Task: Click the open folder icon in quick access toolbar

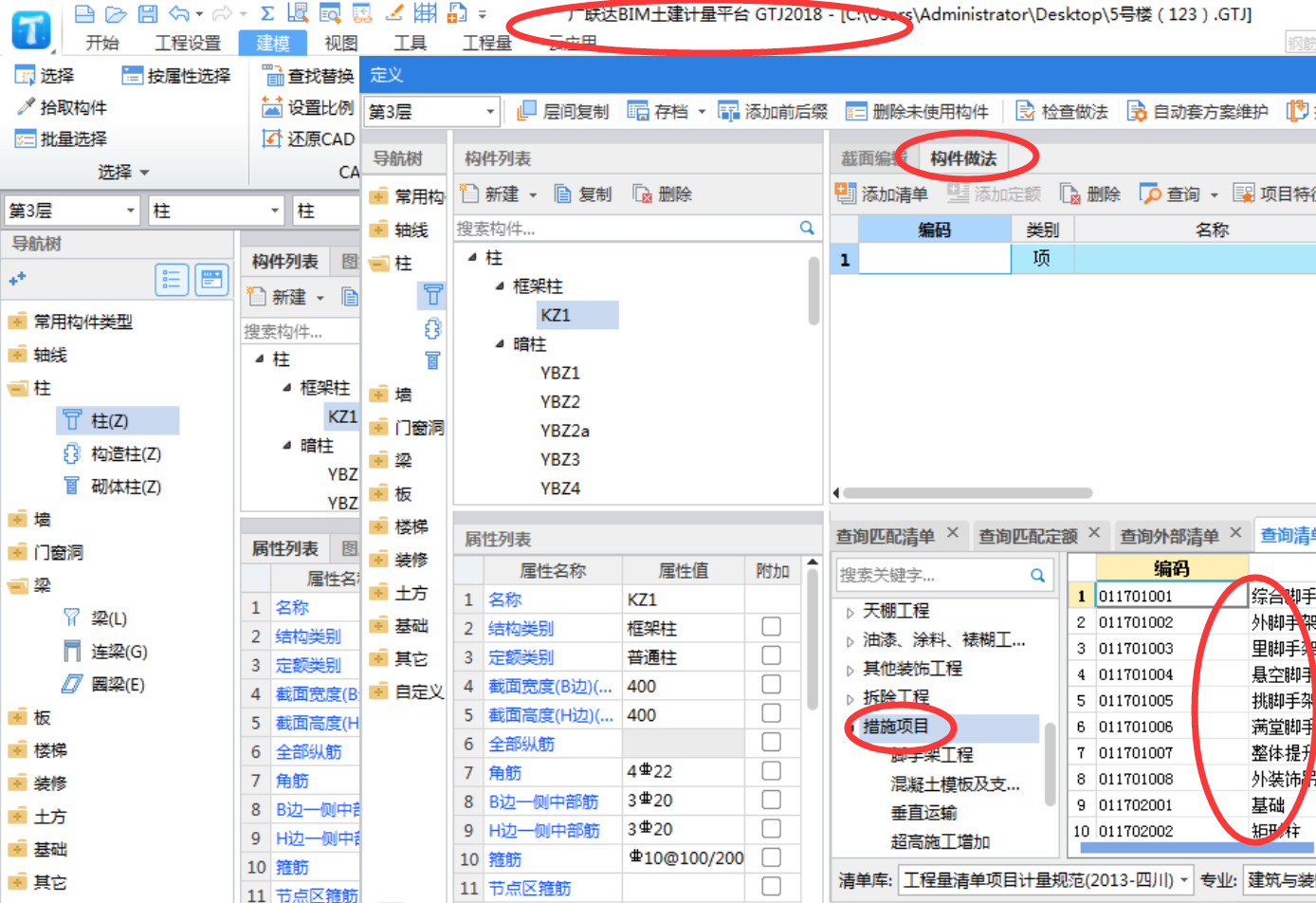Action: (116, 13)
